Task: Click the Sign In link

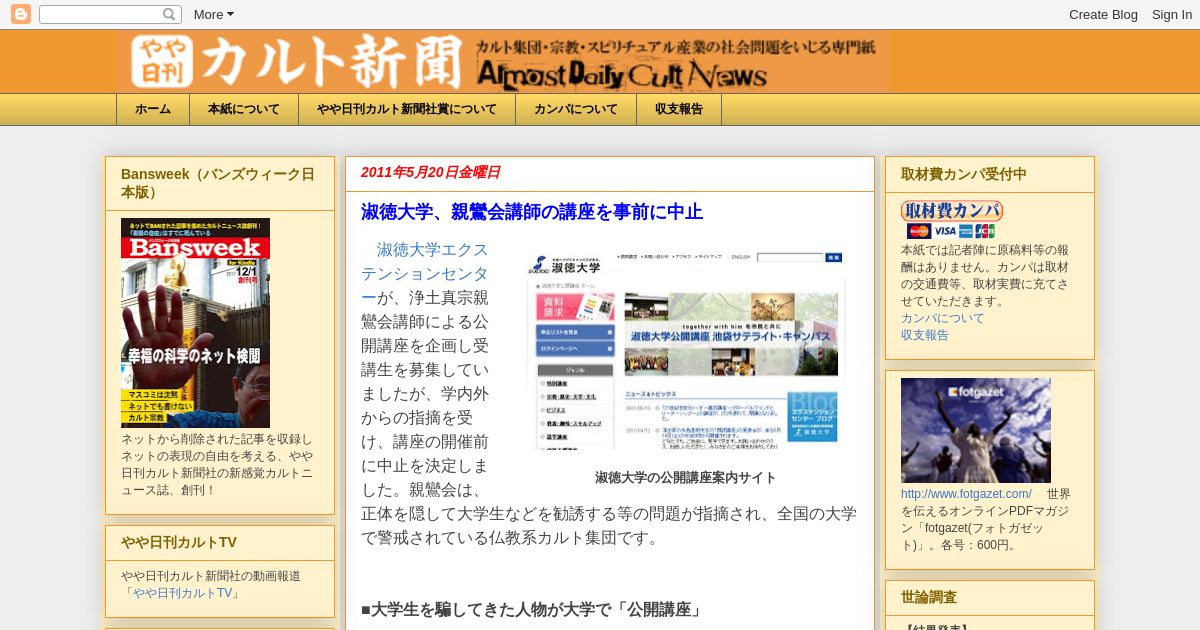Action: pyautogui.click(x=1172, y=14)
